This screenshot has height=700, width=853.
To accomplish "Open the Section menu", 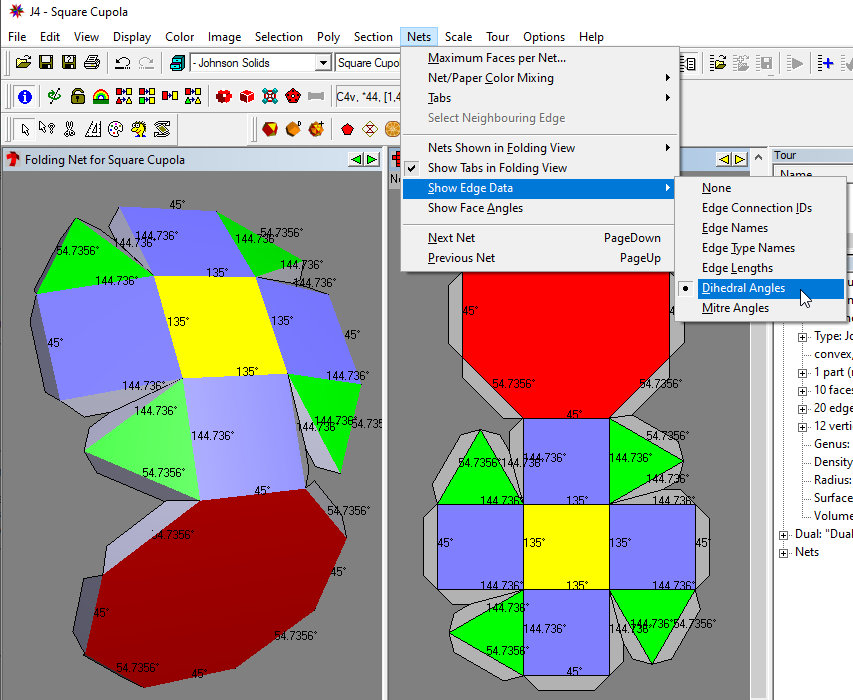I will coord(373,37).
